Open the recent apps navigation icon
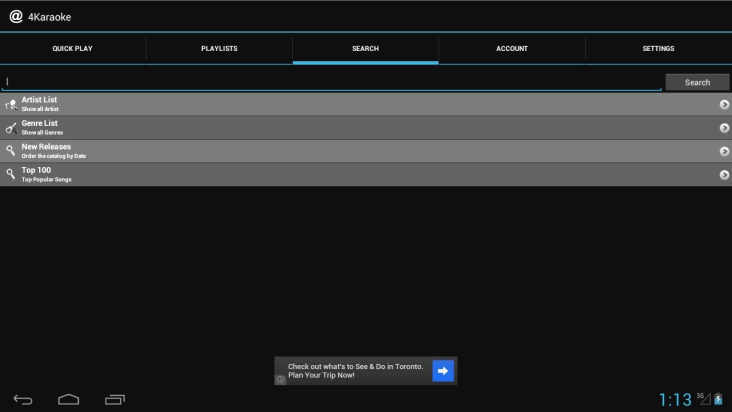The height and width of the screenshot is (412, 732). point(115,400)
